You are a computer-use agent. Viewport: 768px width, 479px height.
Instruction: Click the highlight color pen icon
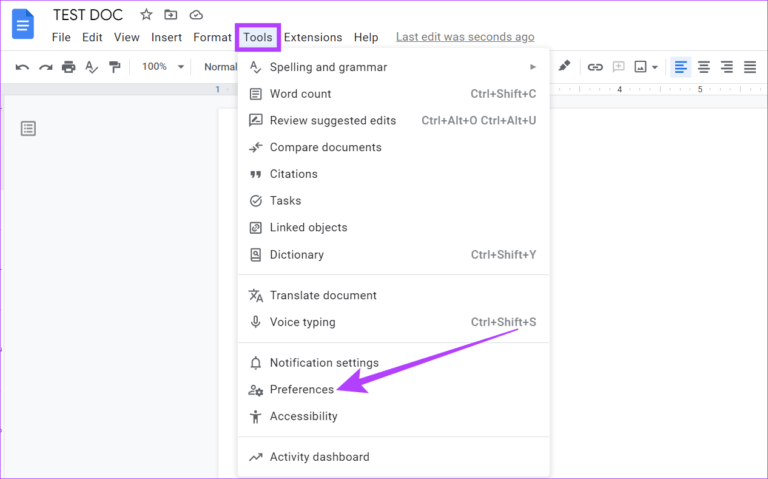click(564, 67)
